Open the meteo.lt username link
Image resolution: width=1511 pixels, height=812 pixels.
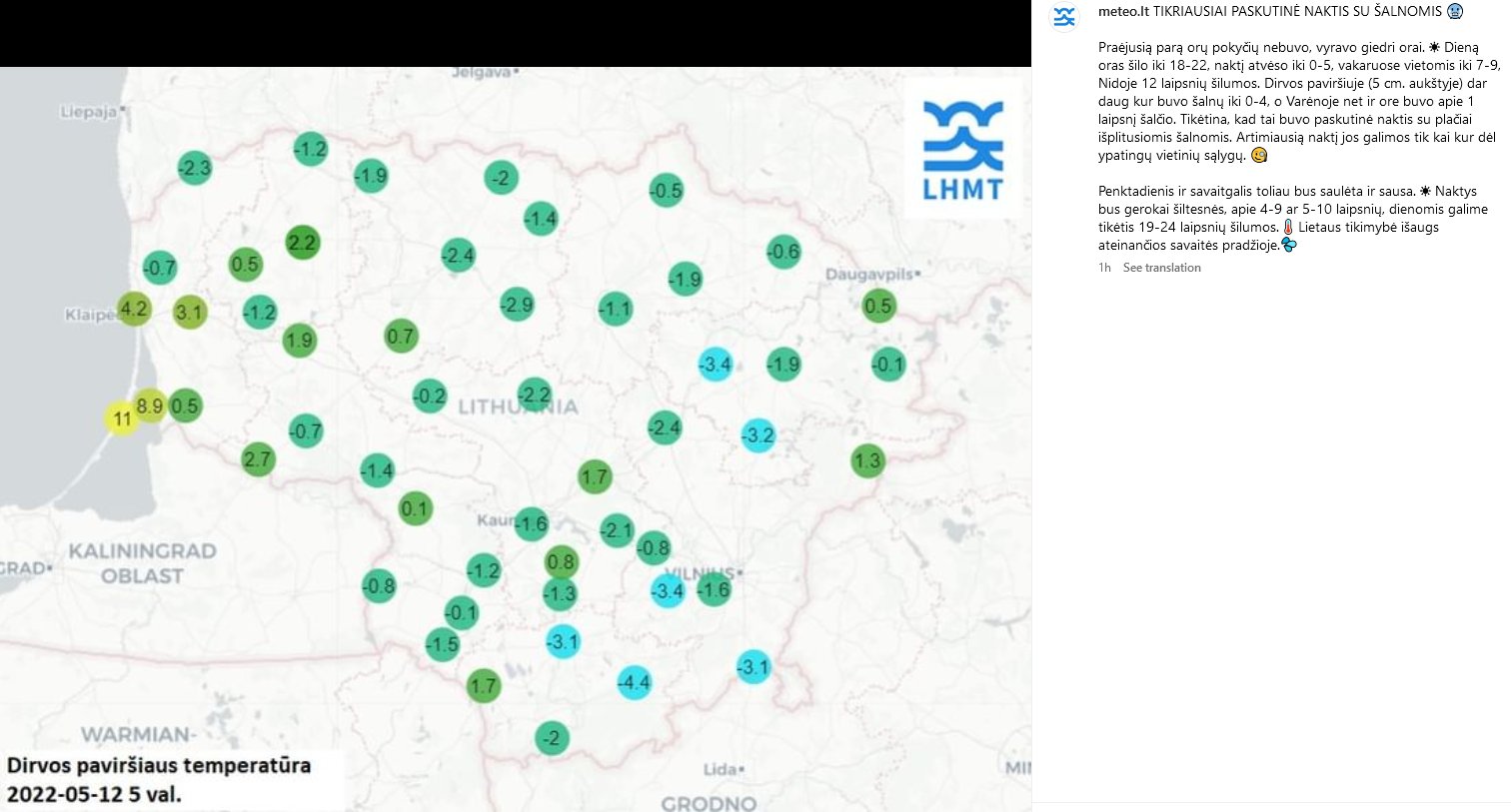click(1123, 11)
